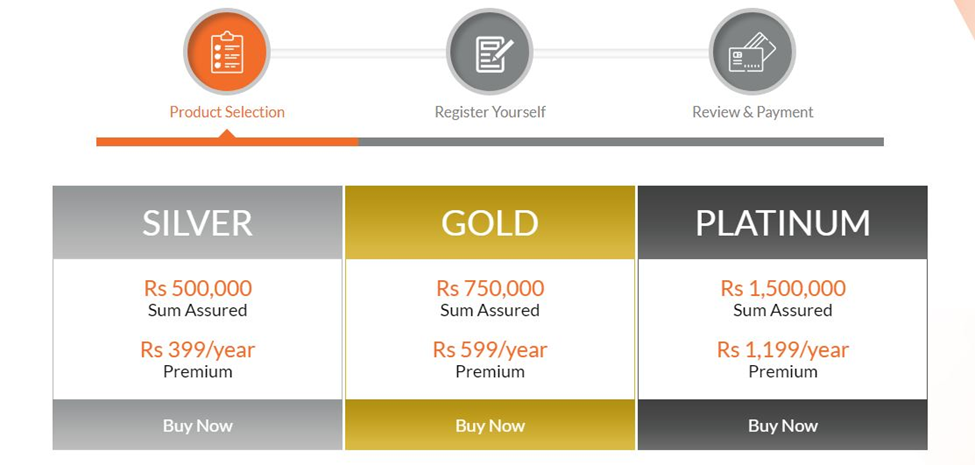This screenshot has height=465, width=975.
Task: Click the Product Selection clipboard icon
Action: click(x=227, y=52)
